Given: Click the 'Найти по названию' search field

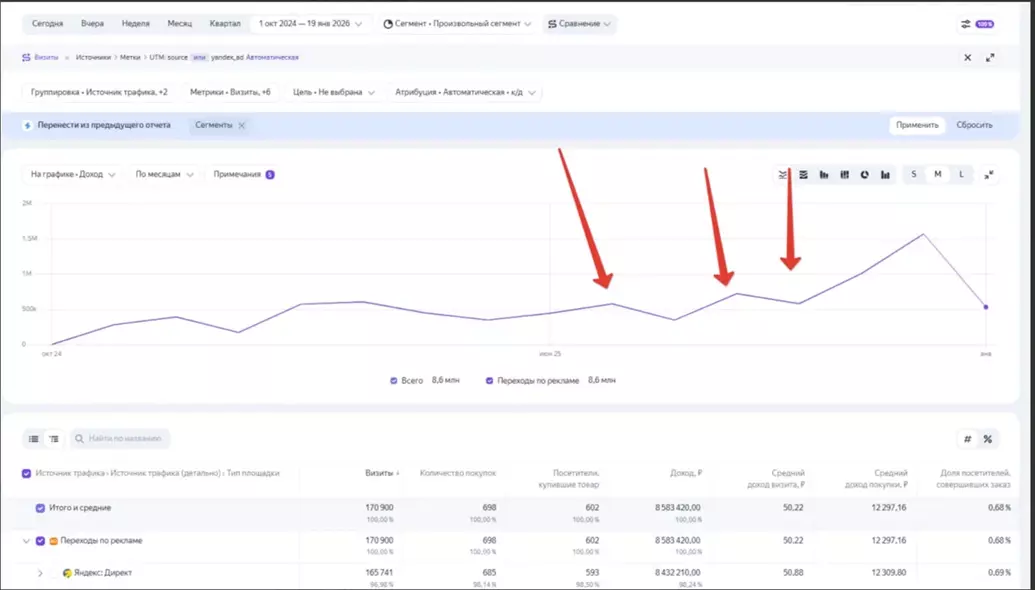Looking at the screenshot, I should point(125,438).
